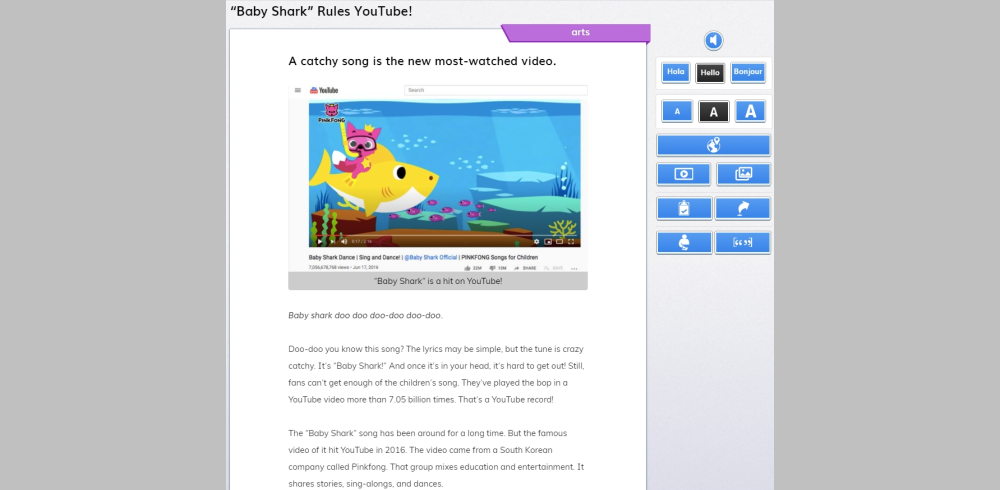Choose the largest A text size
Viewport: 1000px width, 490px height.
750,111
